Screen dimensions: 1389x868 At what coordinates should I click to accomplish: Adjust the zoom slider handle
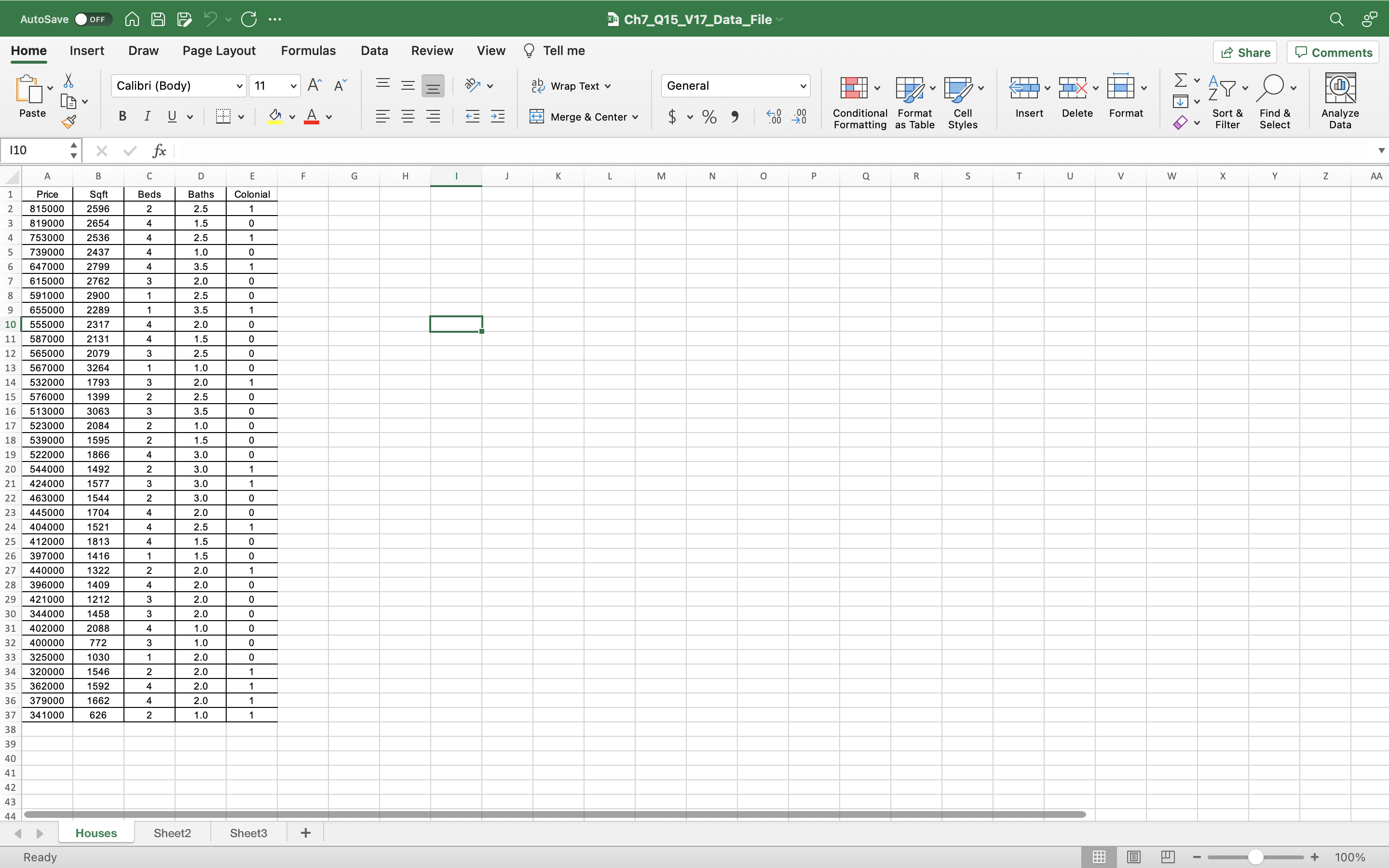pos(1255,857)
